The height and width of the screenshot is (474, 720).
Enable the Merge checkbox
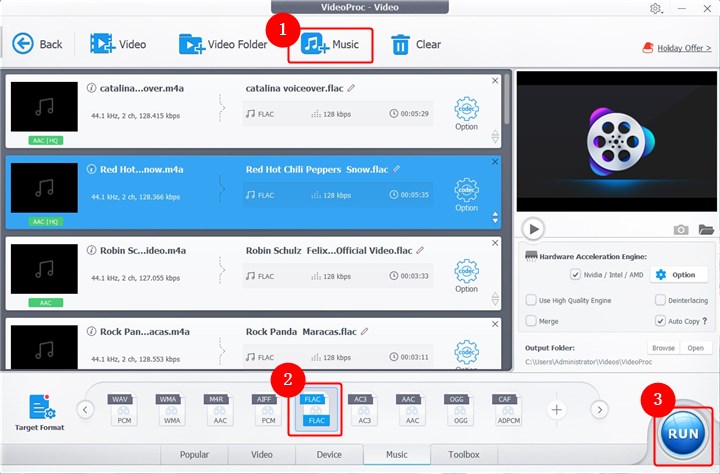pos(531,321)
